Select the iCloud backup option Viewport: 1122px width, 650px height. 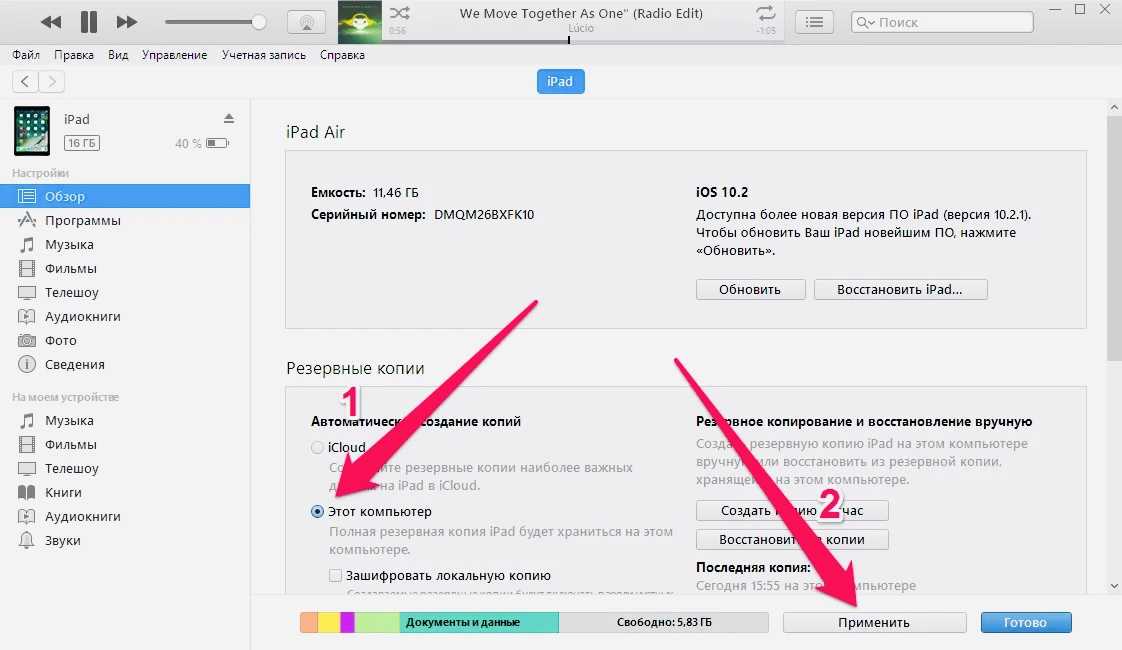pyautogui.click(x=318, y=447)
